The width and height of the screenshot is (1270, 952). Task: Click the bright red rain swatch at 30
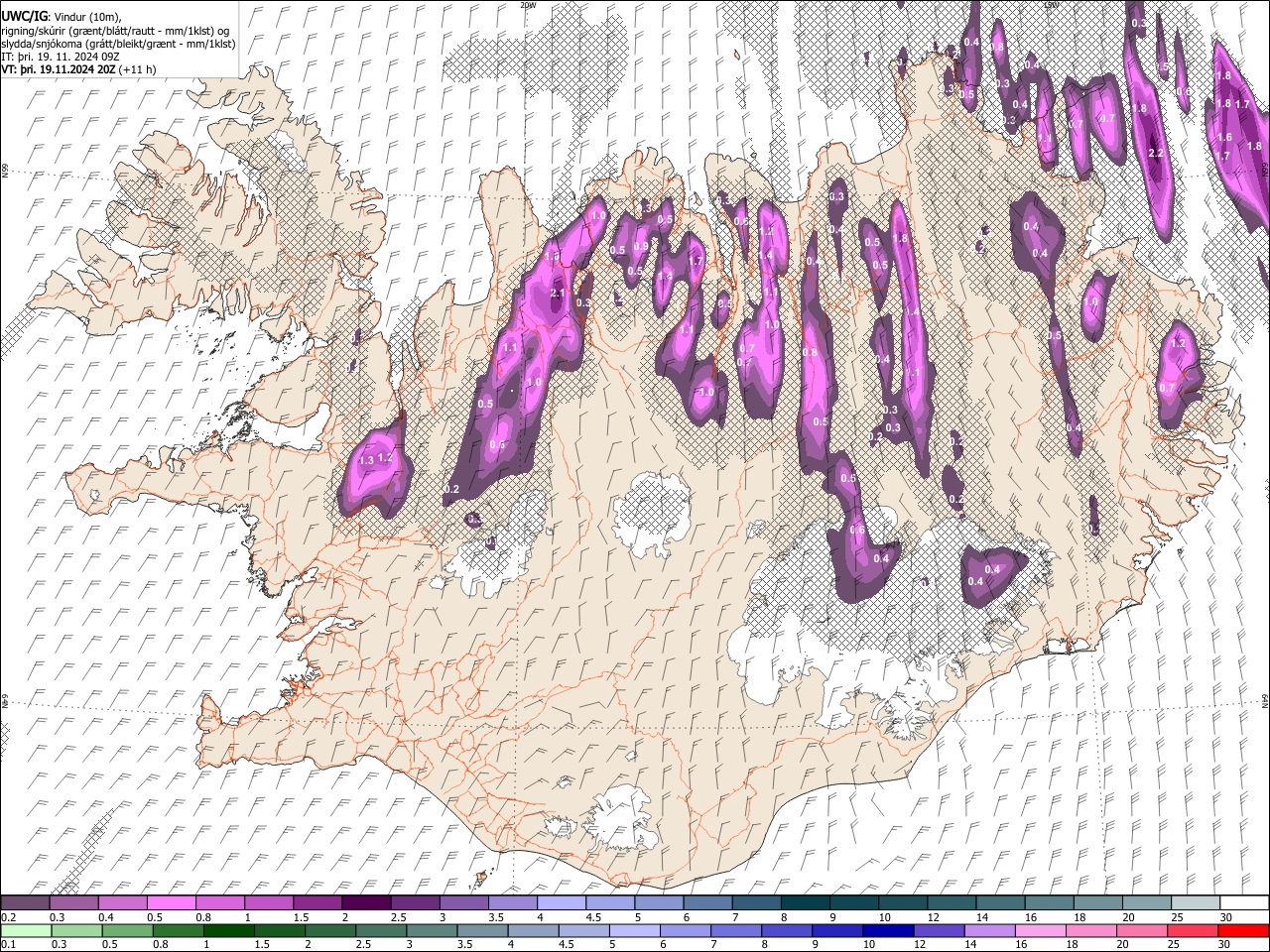(1242, 931)
